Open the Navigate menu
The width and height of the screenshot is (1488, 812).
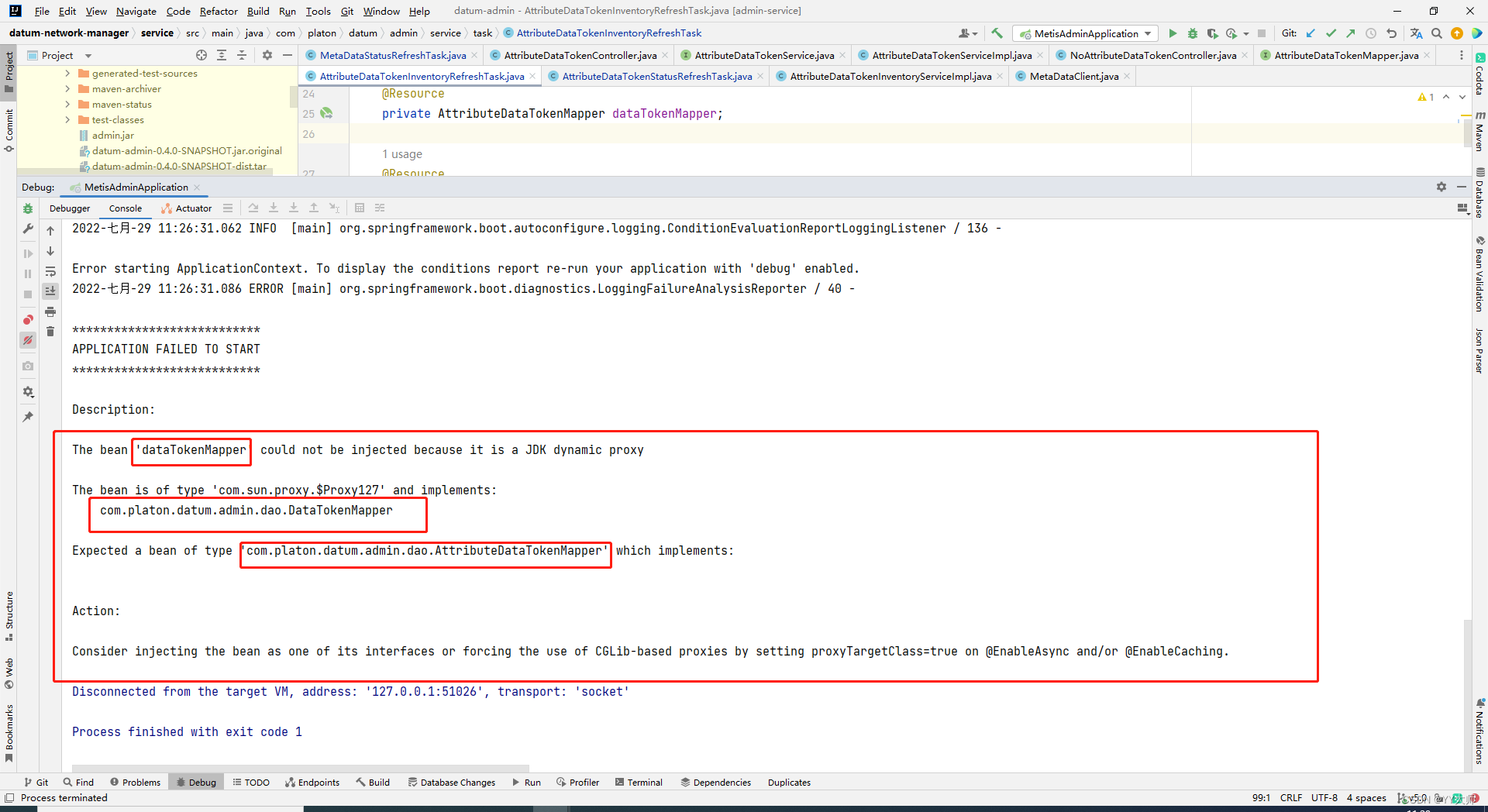pyautogui.click(x=136, y=11)
